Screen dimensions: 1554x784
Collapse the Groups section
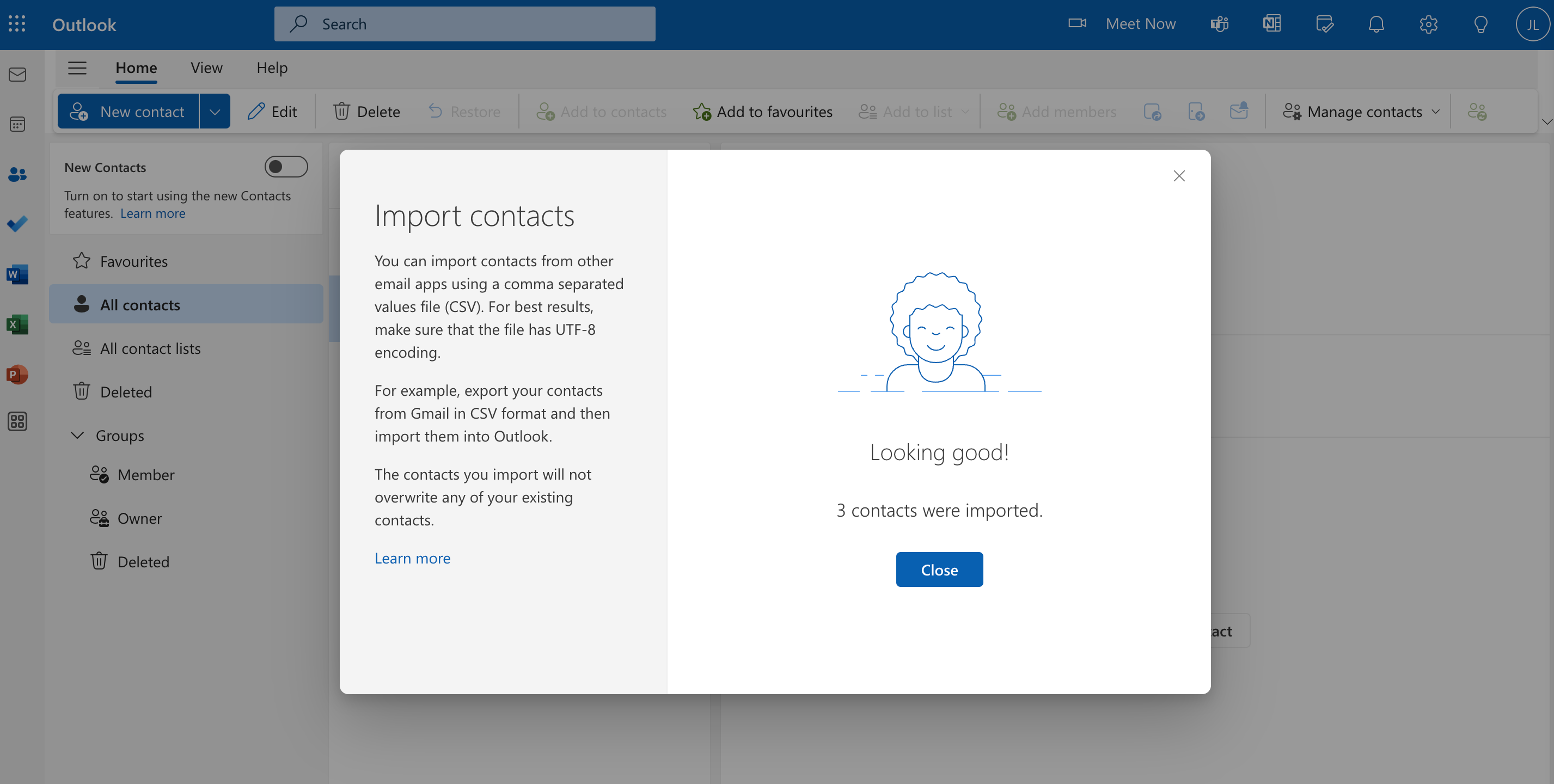pyautogui.click(x=77, y=435)
